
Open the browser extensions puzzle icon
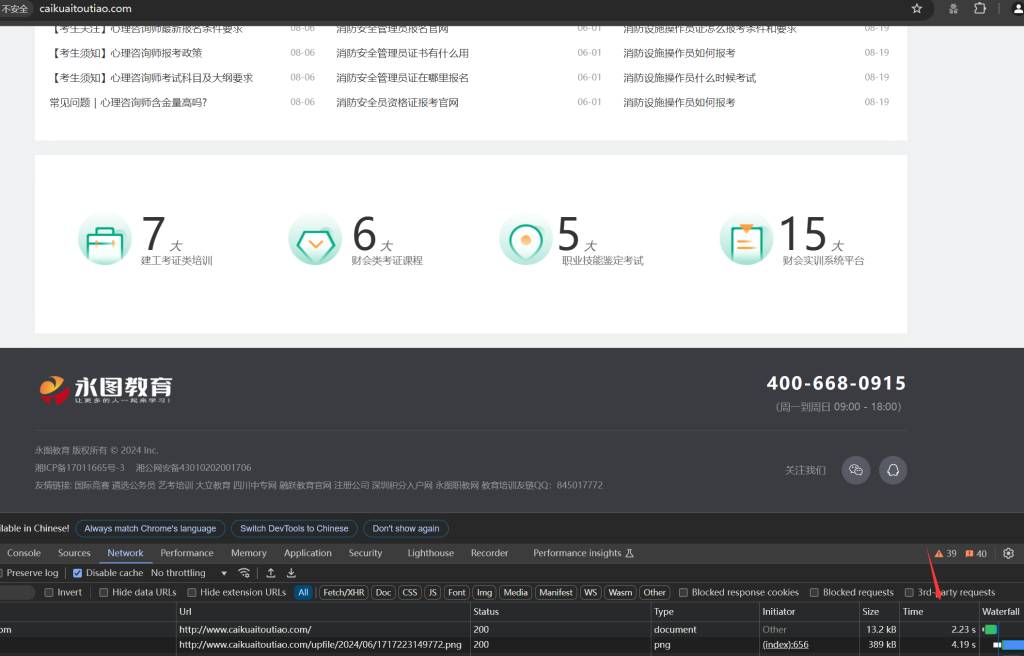click(980, 8)
